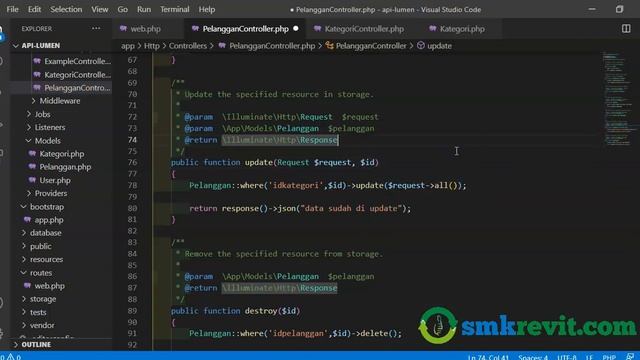Expand the Listeners folder

click(50, 127)
